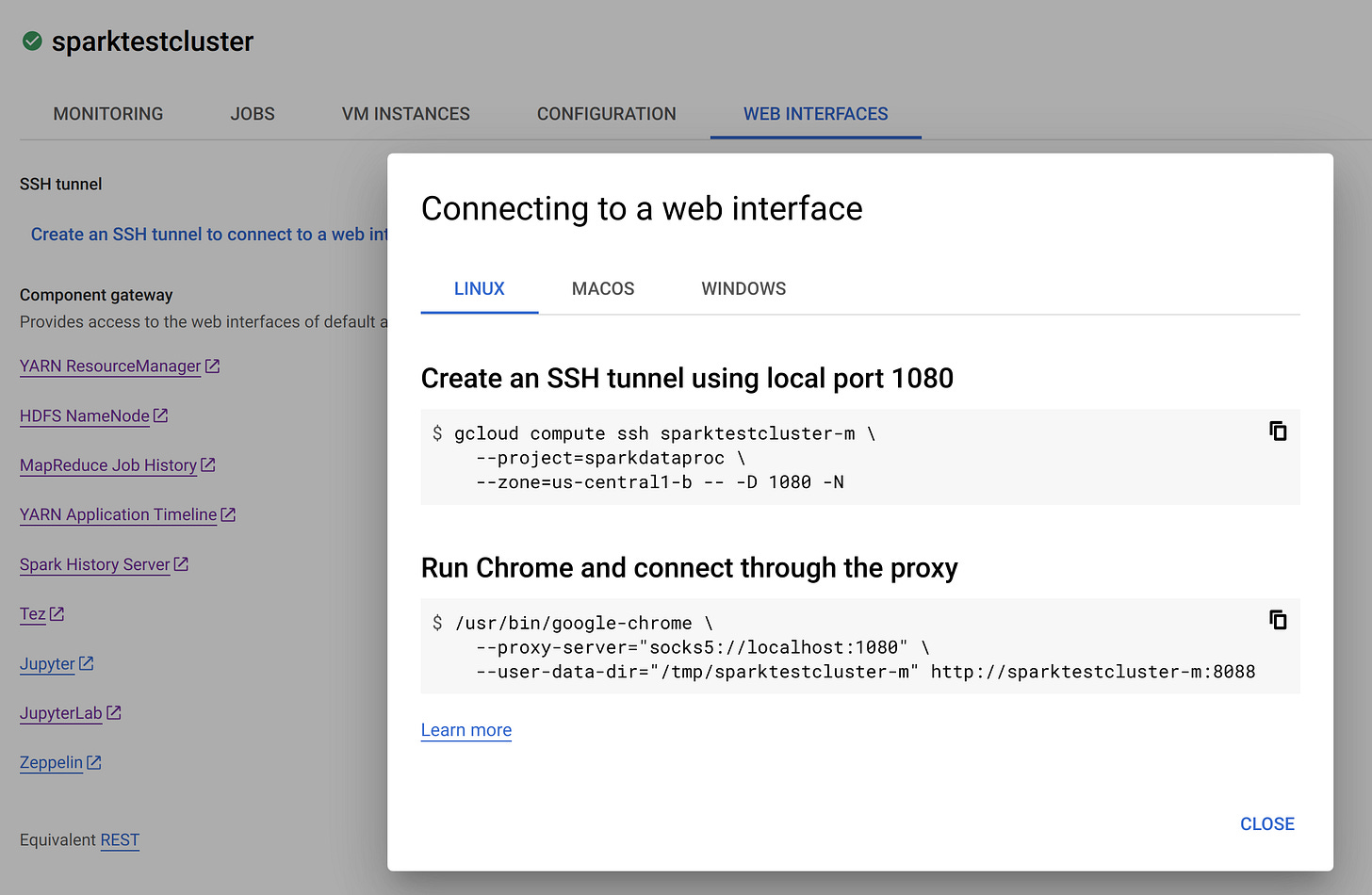
Task: Open the Zeppelin link
Action: pos(52,762)
